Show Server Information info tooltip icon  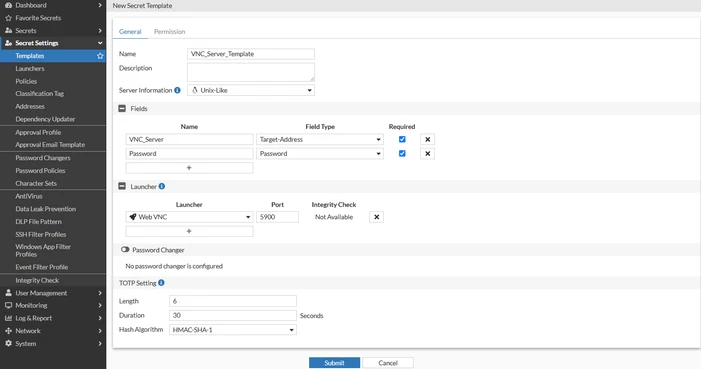point(177,90)
